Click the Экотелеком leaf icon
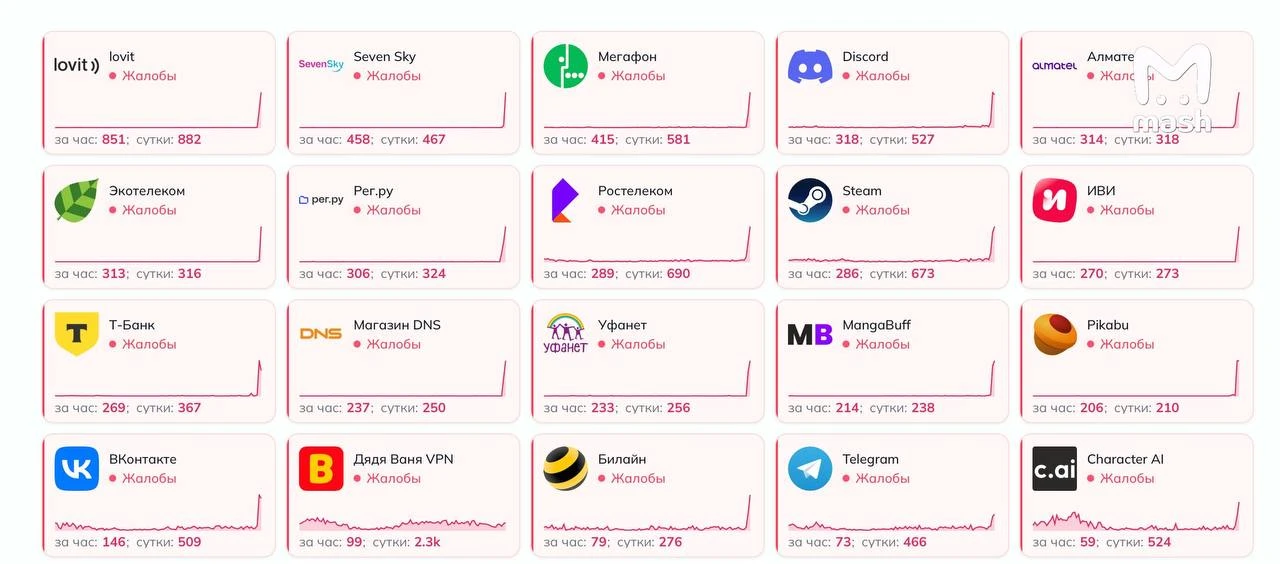Screen dimensions: 1280x564 pos(77,200)
